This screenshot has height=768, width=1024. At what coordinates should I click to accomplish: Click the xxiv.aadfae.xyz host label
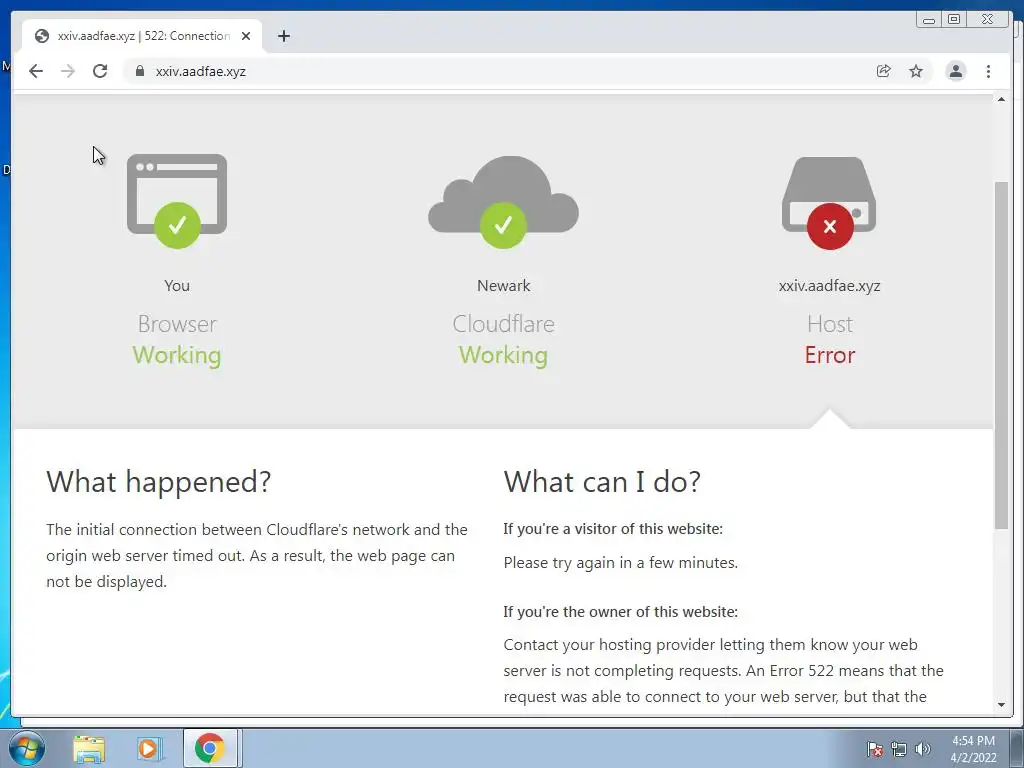point(829,285)
